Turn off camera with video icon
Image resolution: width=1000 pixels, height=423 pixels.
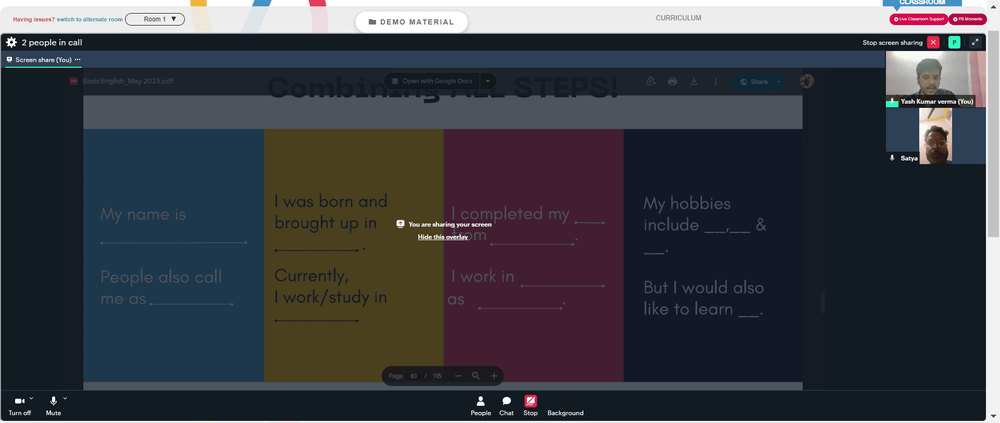point(19,401)
